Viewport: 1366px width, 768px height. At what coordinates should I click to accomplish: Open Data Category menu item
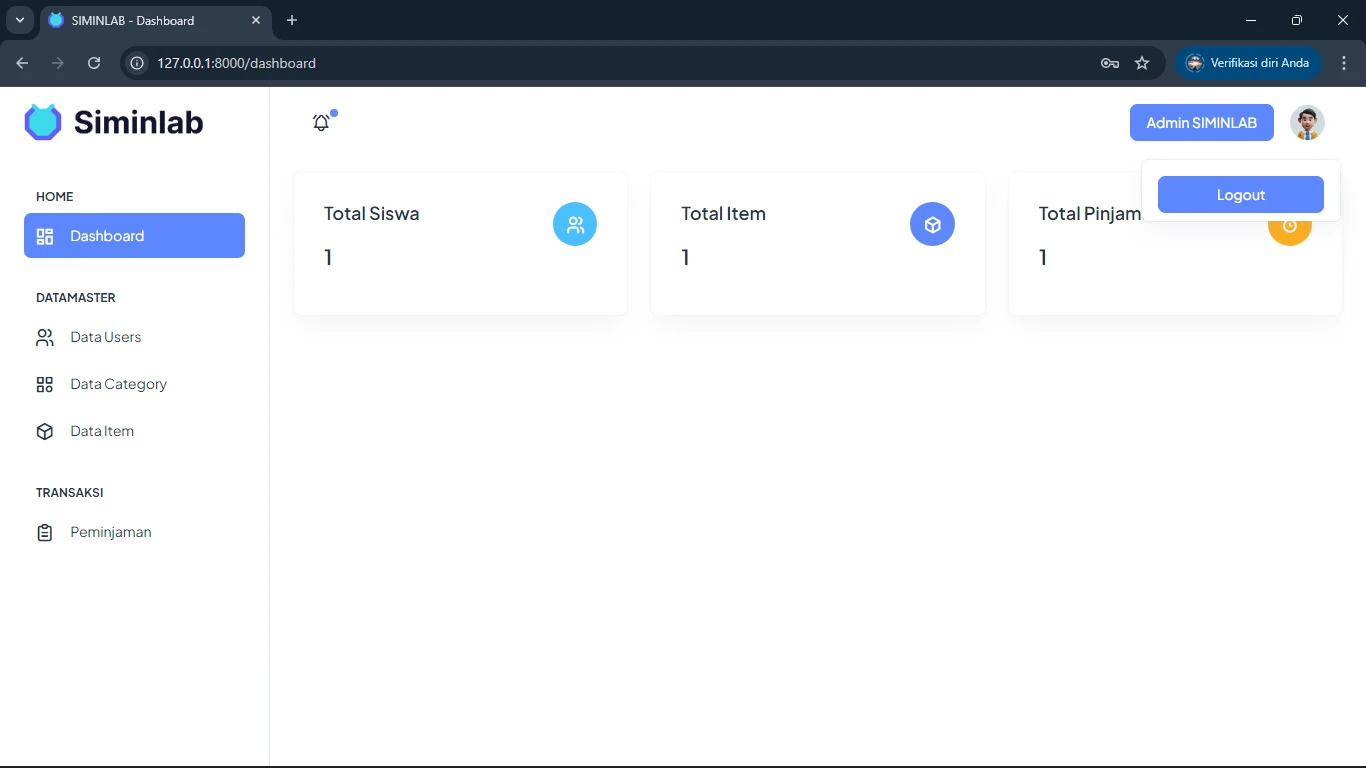(118, 384)
